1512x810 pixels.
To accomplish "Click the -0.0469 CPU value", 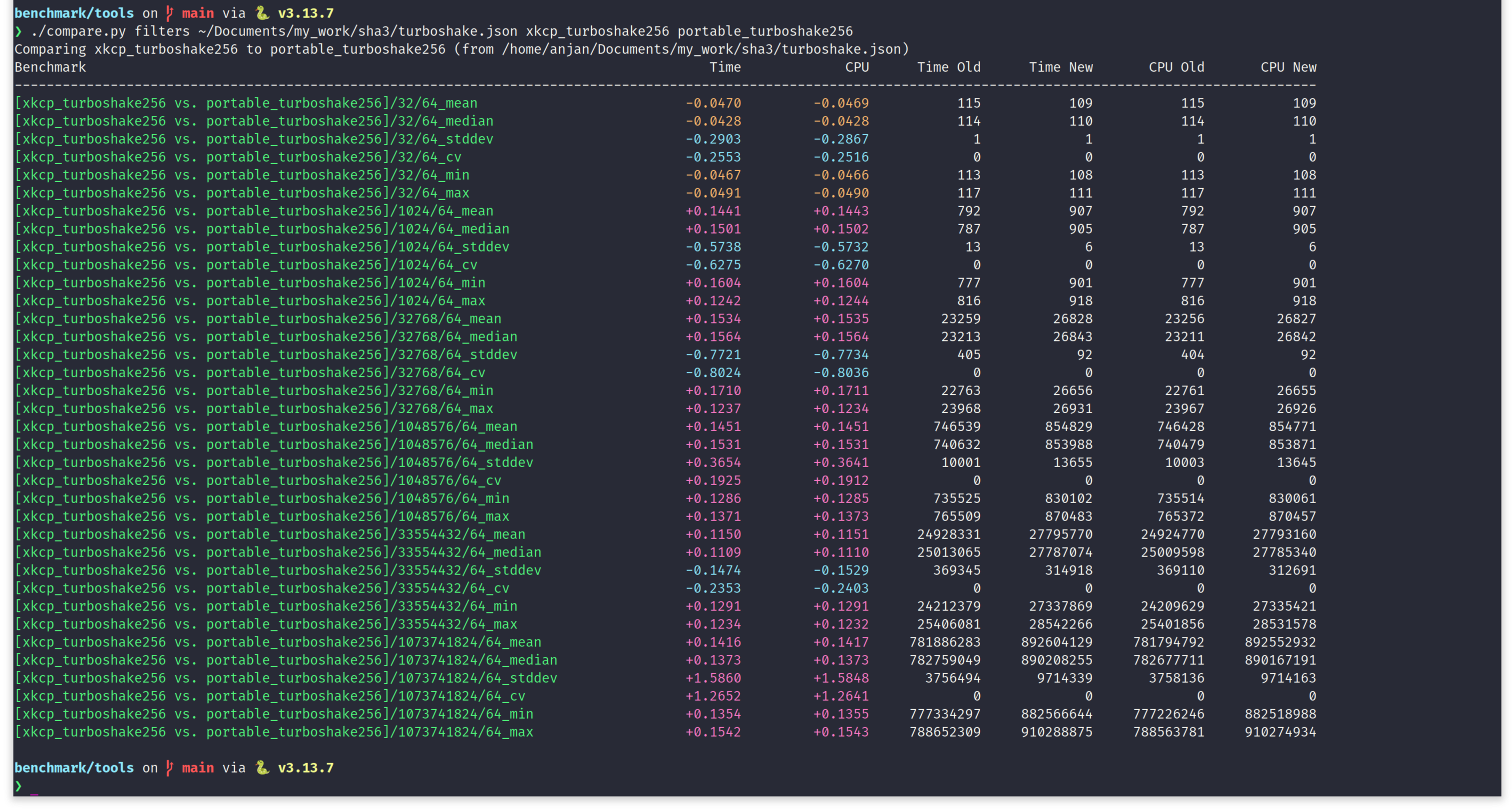I will click(x=840, y=103).
